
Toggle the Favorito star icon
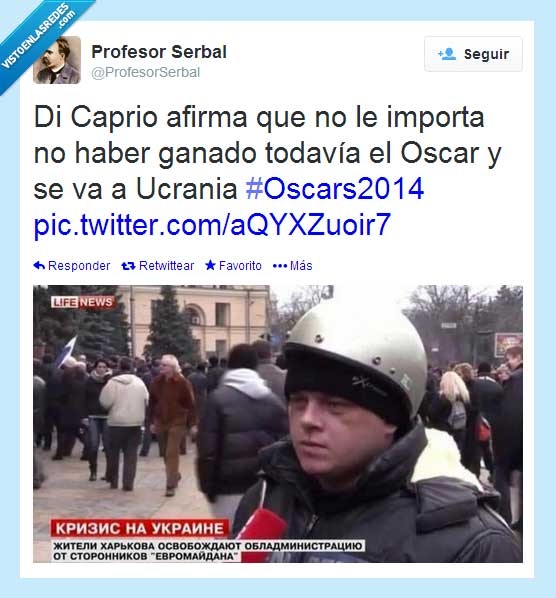coord(210,265)
